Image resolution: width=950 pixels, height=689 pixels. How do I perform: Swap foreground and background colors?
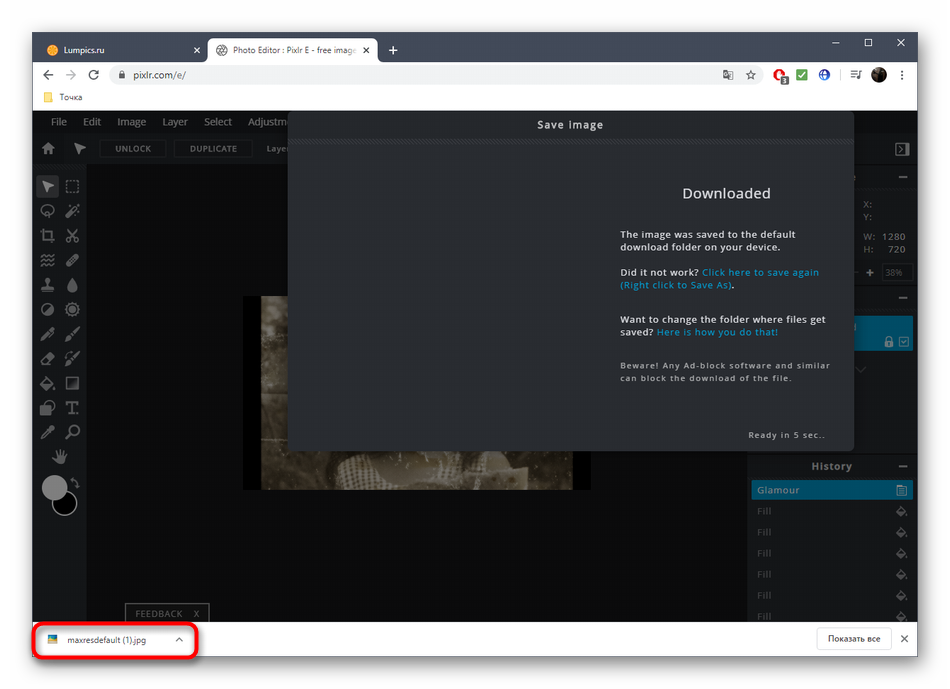pyautogui.click(x=75, y=483)
